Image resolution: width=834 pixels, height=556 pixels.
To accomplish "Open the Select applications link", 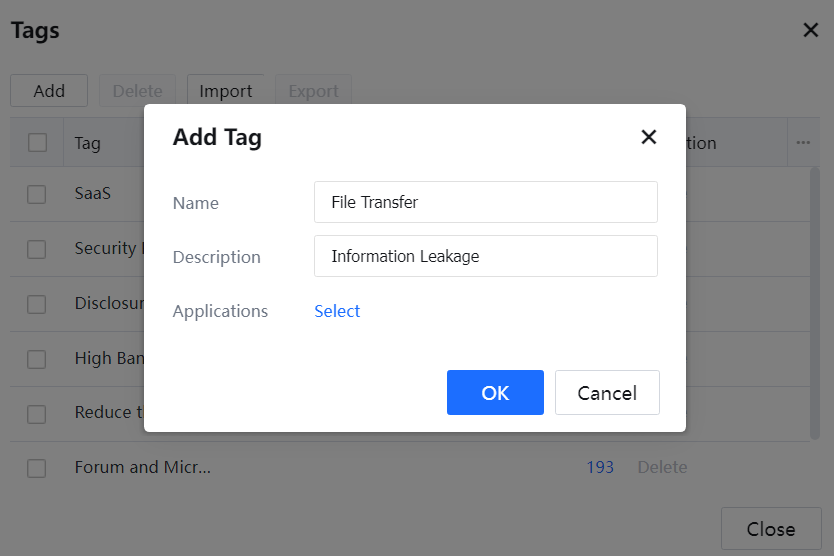I will [x=337, y=311].
